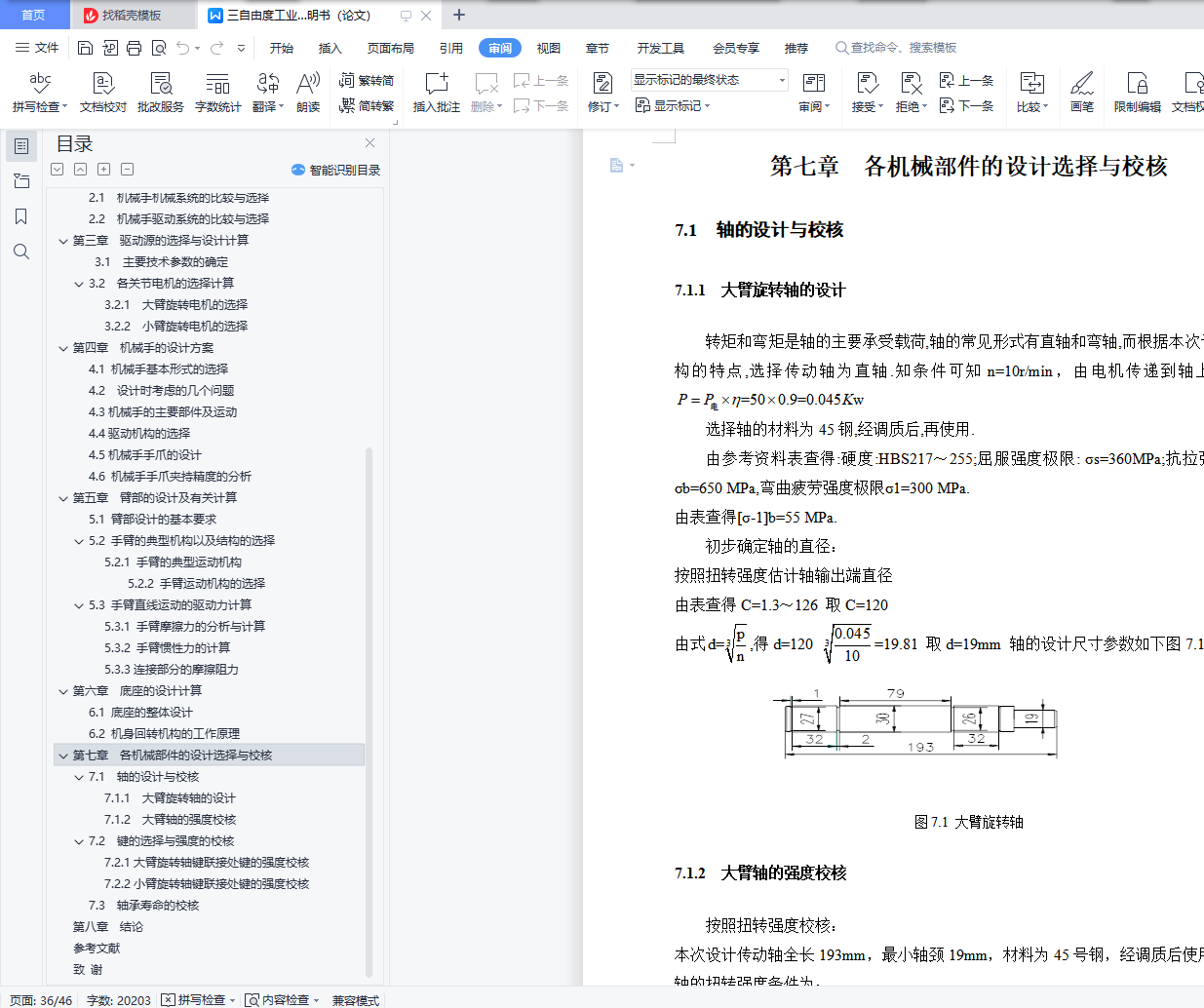Convert text with 简转繁
Viewport: 1204px width, 1008px height.
(367, 106)
